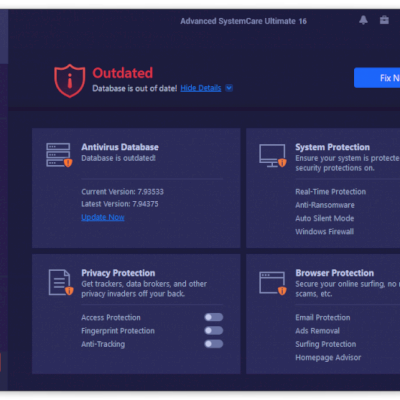
Task: Click the Windows Firewall entry
Action: [325, 232]
